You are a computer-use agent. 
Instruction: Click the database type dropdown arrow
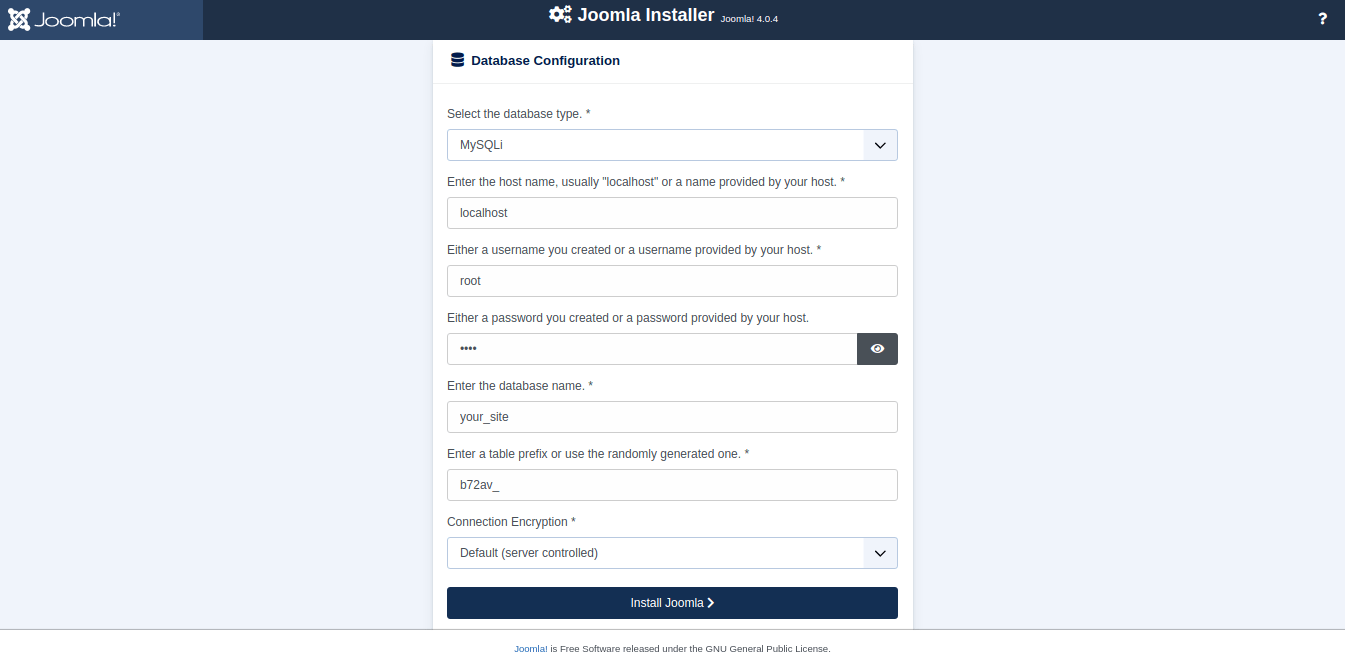pyautogui.click(x=880, y=145)
